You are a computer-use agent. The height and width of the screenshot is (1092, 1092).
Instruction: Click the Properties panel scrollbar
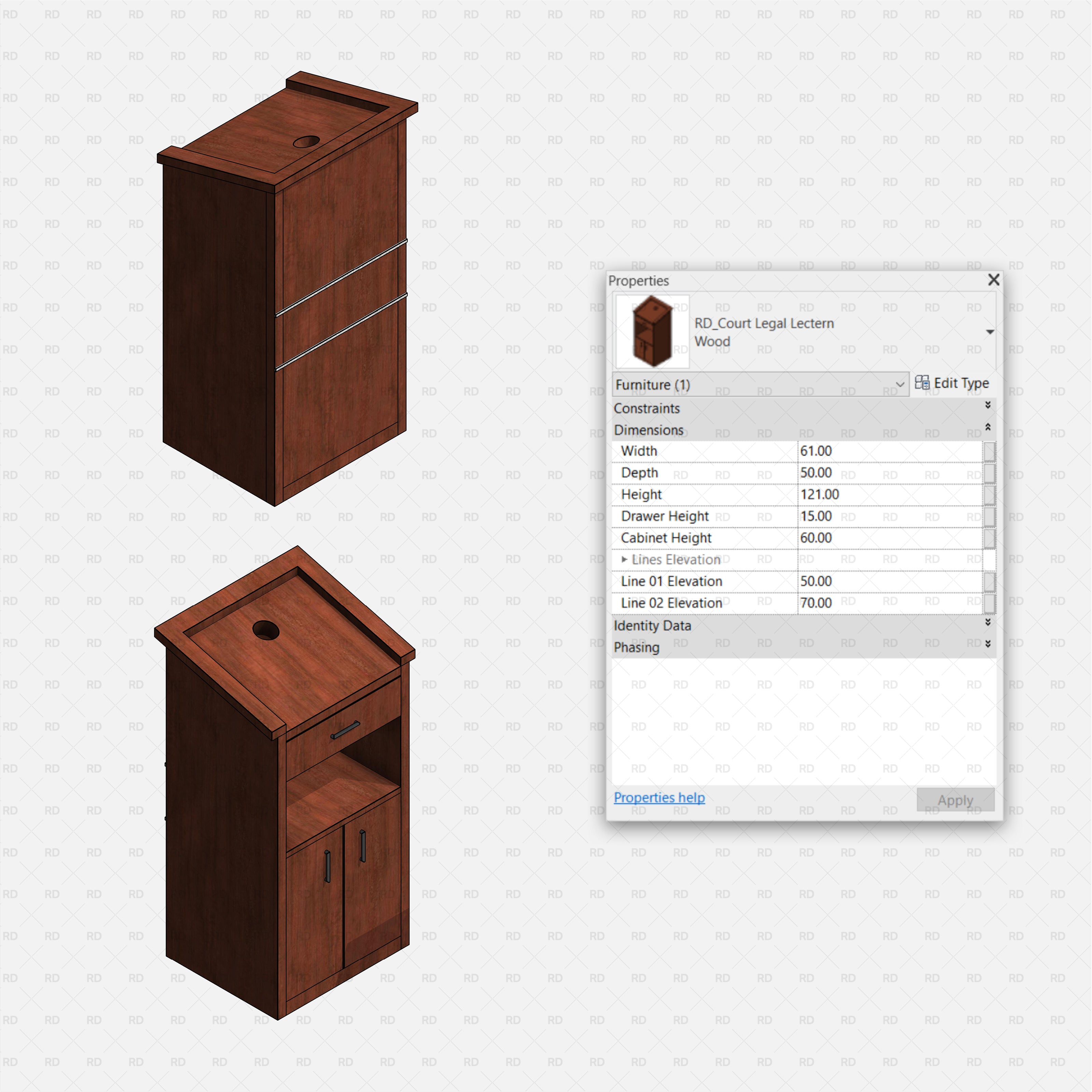[x=989, y=526]
